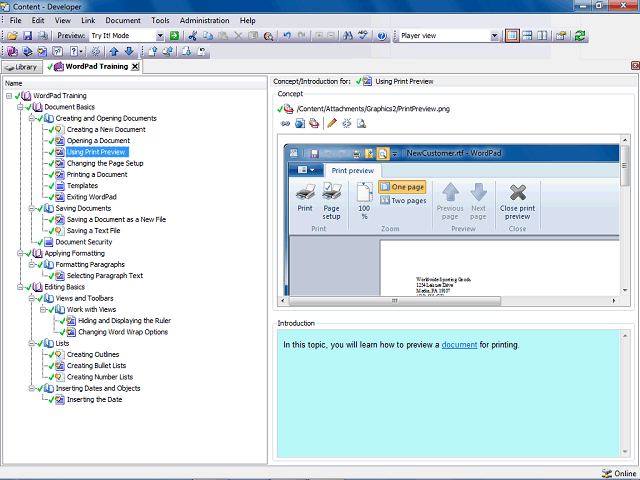Click the Concept pane horizontal scrollbar thumb

point(394,301)
